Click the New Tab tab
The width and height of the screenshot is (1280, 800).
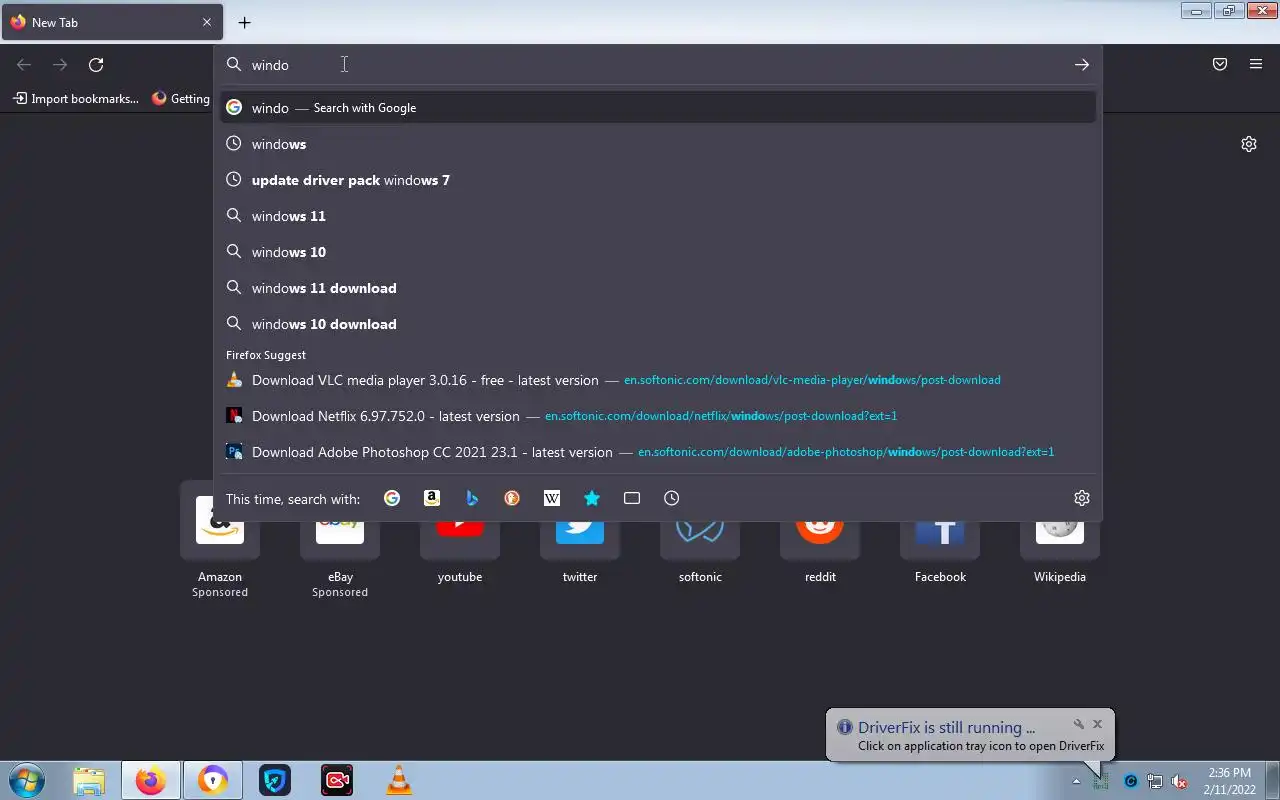pos(110,22)
